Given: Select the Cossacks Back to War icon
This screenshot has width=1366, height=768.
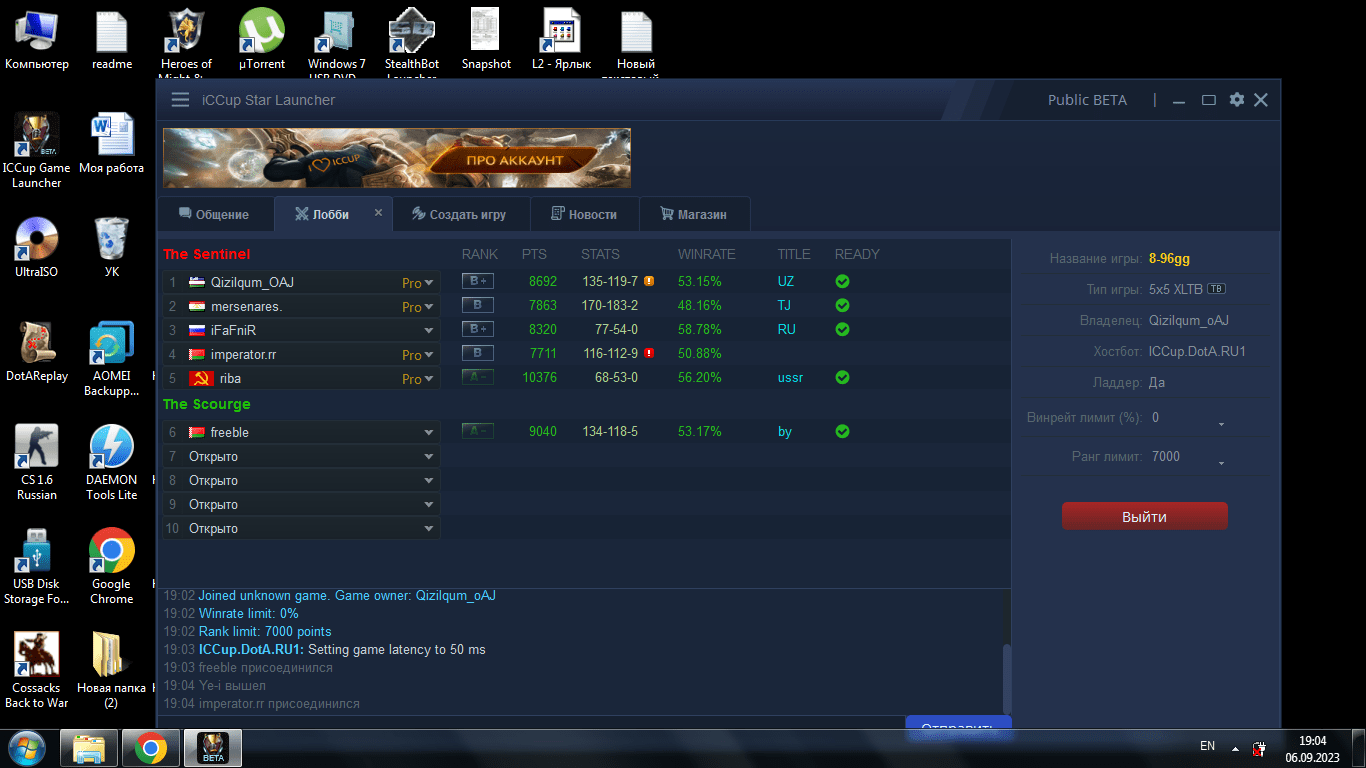Looking at the screenshot, I should click(x=37, y=671).
